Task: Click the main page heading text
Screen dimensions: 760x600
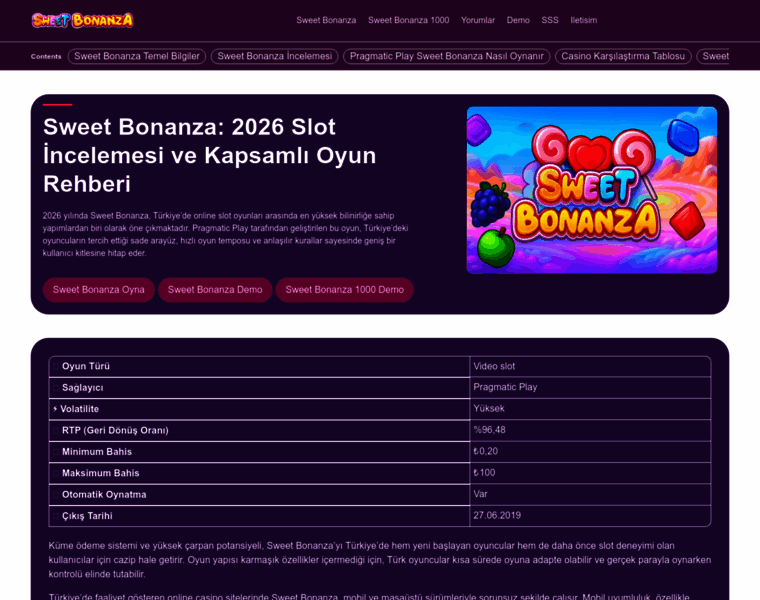Action: (209, 156)
